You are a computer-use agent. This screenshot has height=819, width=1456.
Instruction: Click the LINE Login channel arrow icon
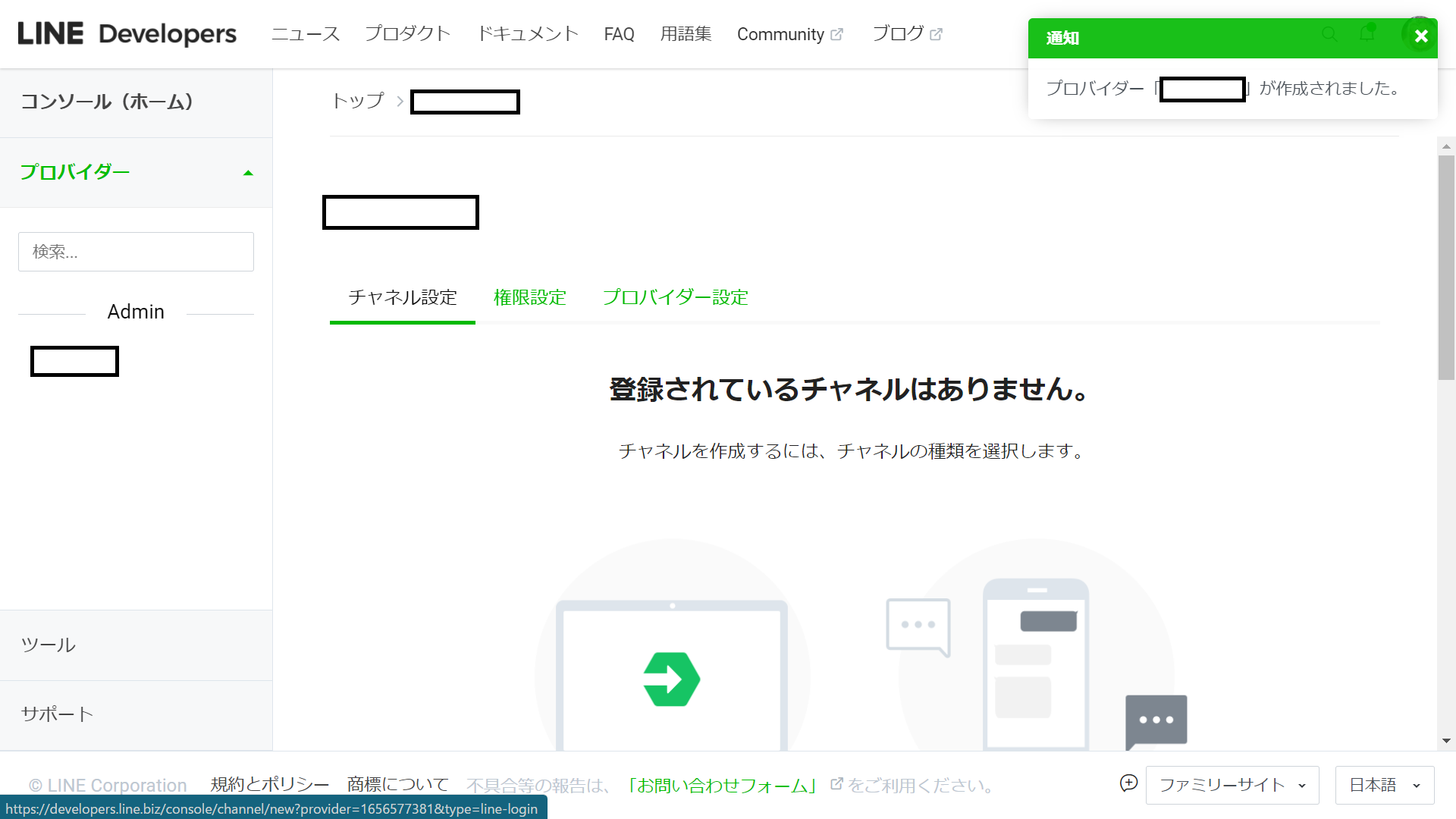click(x=671, y=679)
